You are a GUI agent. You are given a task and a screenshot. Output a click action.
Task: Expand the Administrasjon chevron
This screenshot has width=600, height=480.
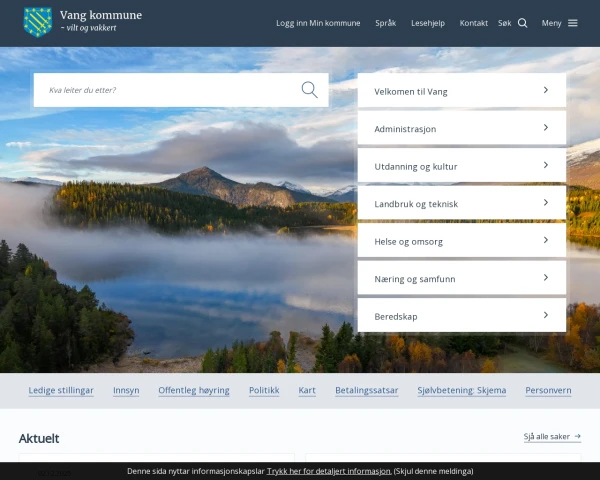(546, 127)
